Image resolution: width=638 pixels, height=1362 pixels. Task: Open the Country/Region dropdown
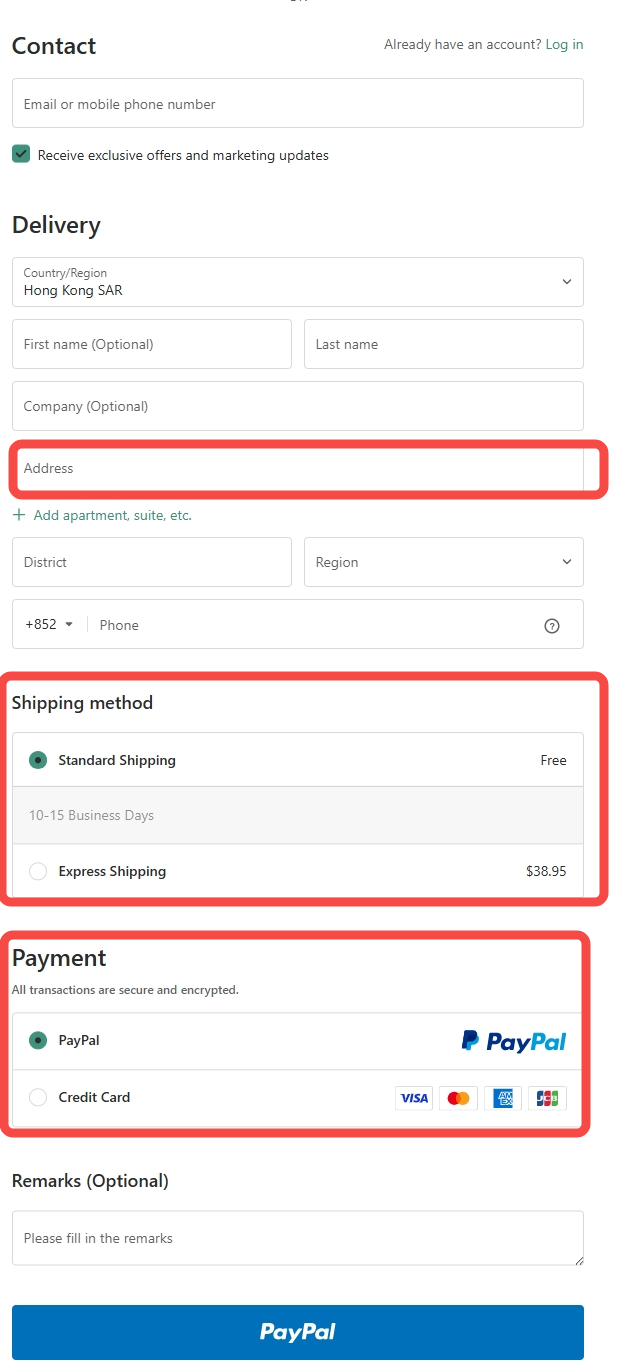297,282
